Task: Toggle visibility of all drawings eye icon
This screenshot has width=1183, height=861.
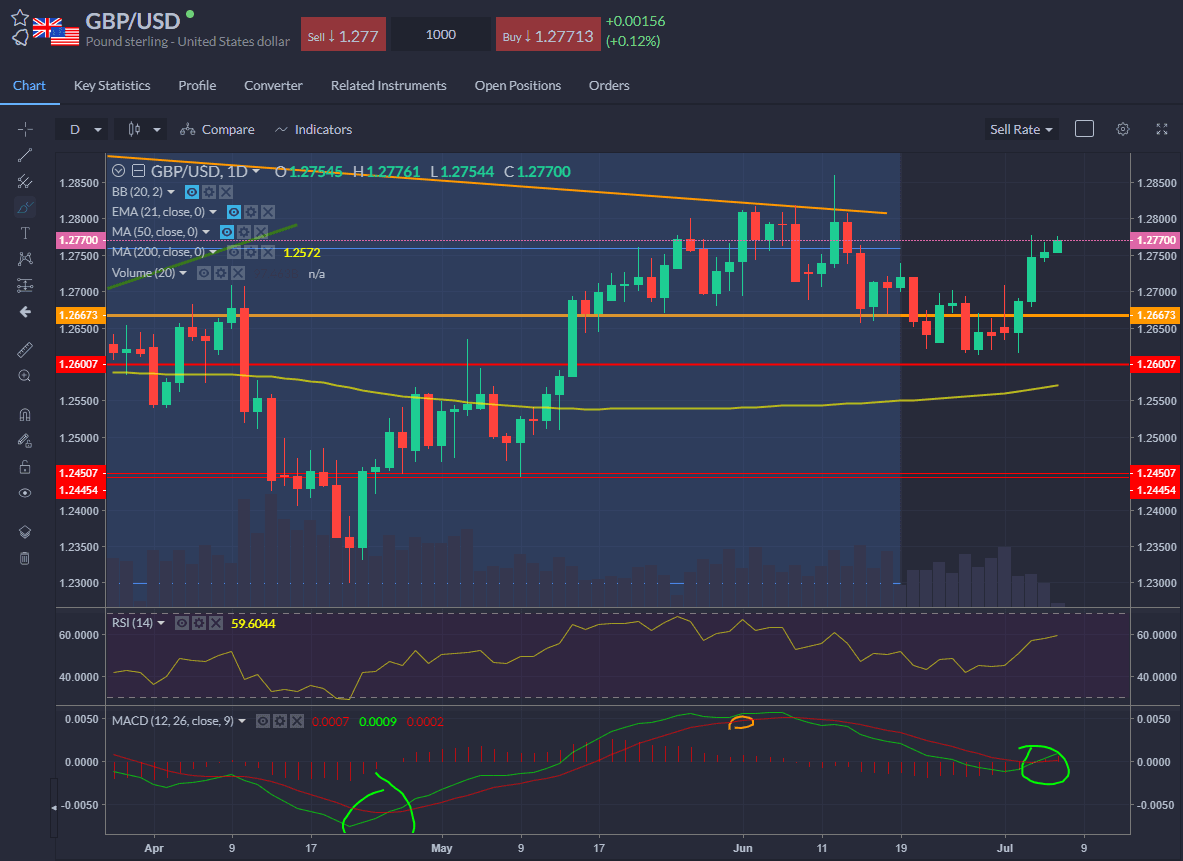Action: pyautogui.click(x=25, y=493)
